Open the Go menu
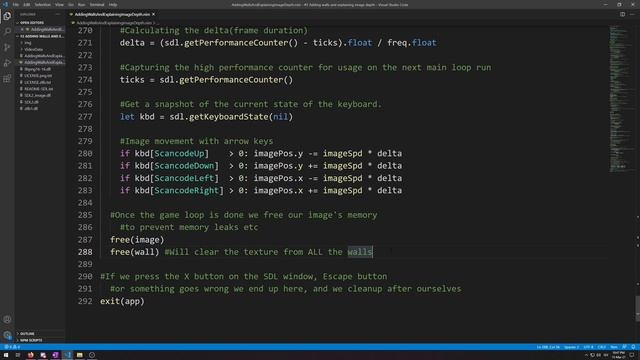 tap(71, 4)
